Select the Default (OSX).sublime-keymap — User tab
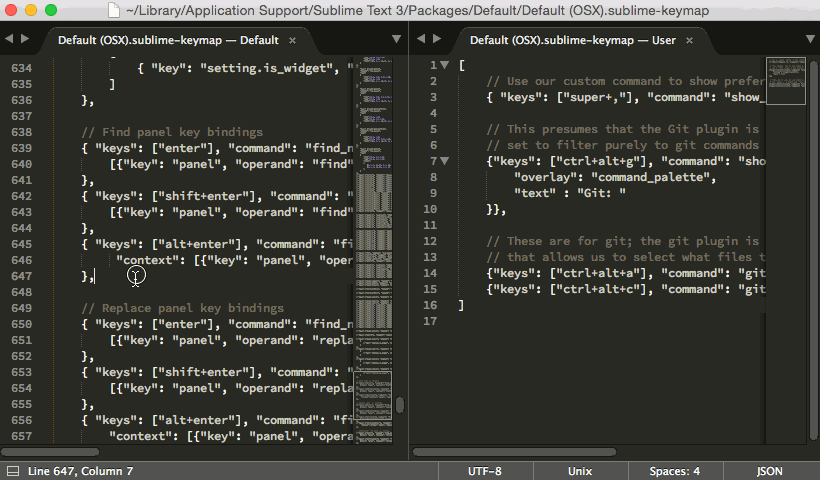Screen dimensions: 820x480 coord(573,40)
